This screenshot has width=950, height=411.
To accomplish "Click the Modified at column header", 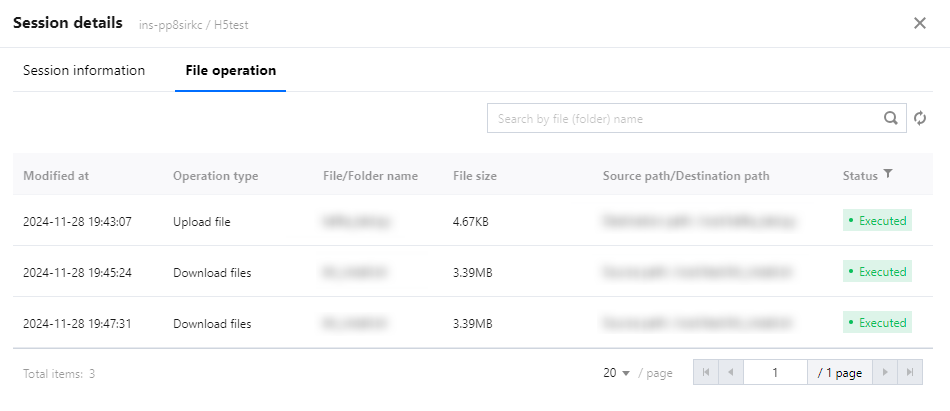I will pyautogui.click(x=56, y=175).
